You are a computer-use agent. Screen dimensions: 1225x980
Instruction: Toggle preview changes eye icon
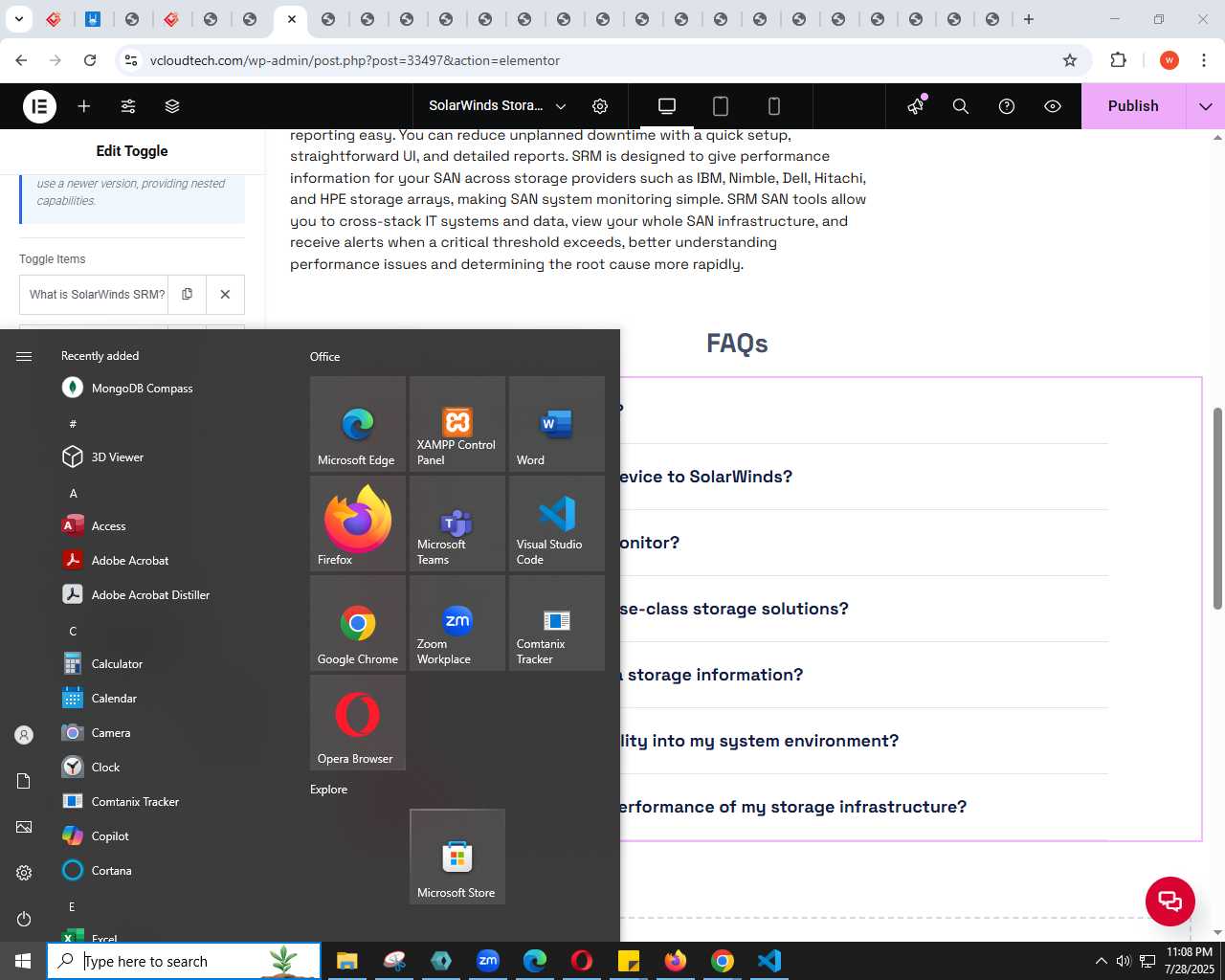[x=1053, y=106]
